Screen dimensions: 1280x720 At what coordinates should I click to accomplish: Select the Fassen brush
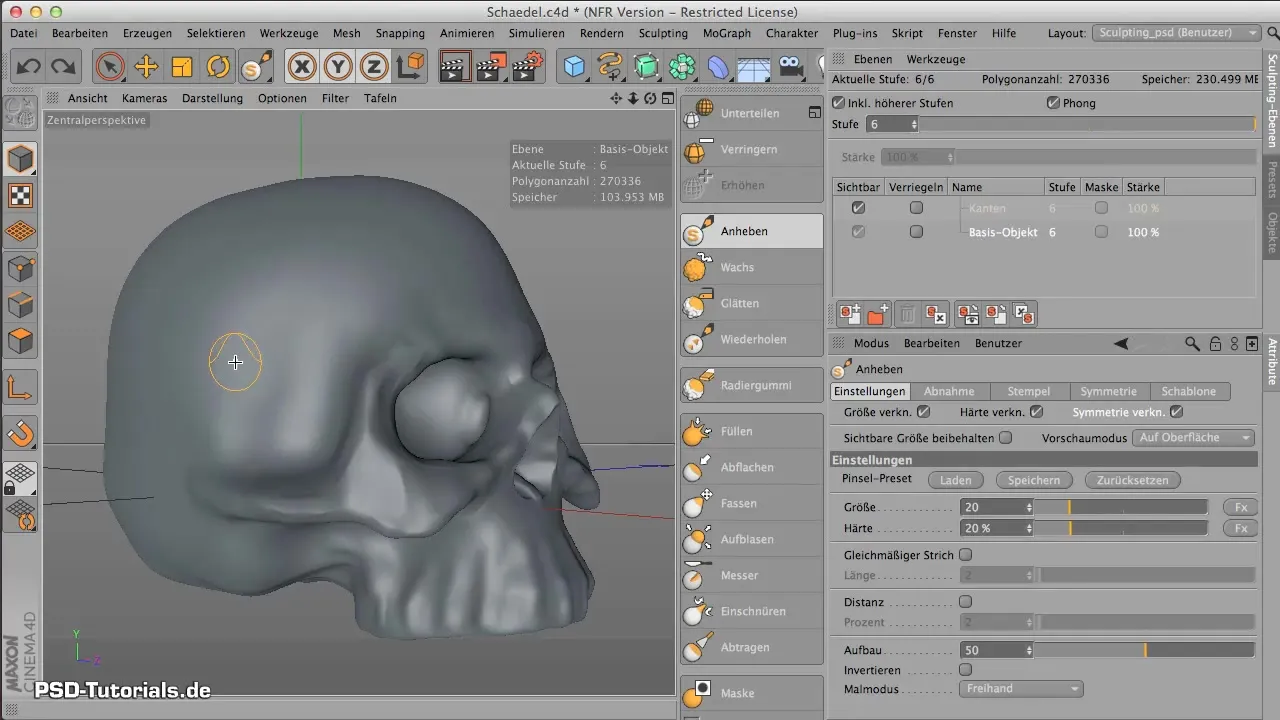click(x=752, y=503)
